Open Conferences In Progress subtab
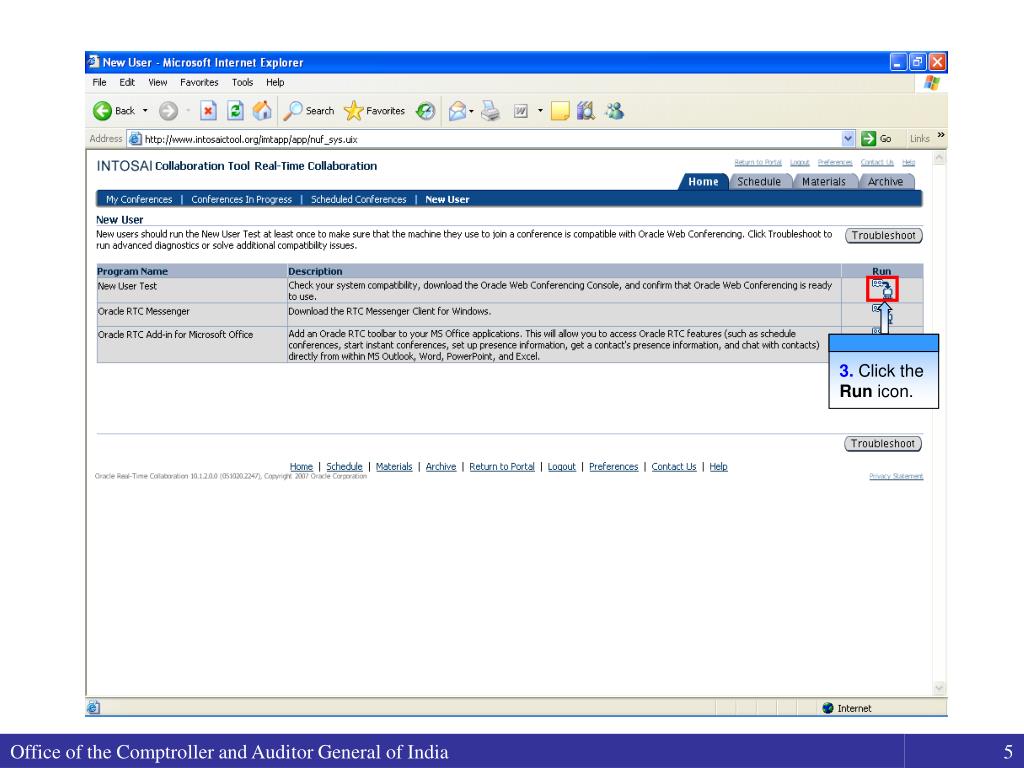The width and height of the screenshot is (1024, 768). pos(242,199)
